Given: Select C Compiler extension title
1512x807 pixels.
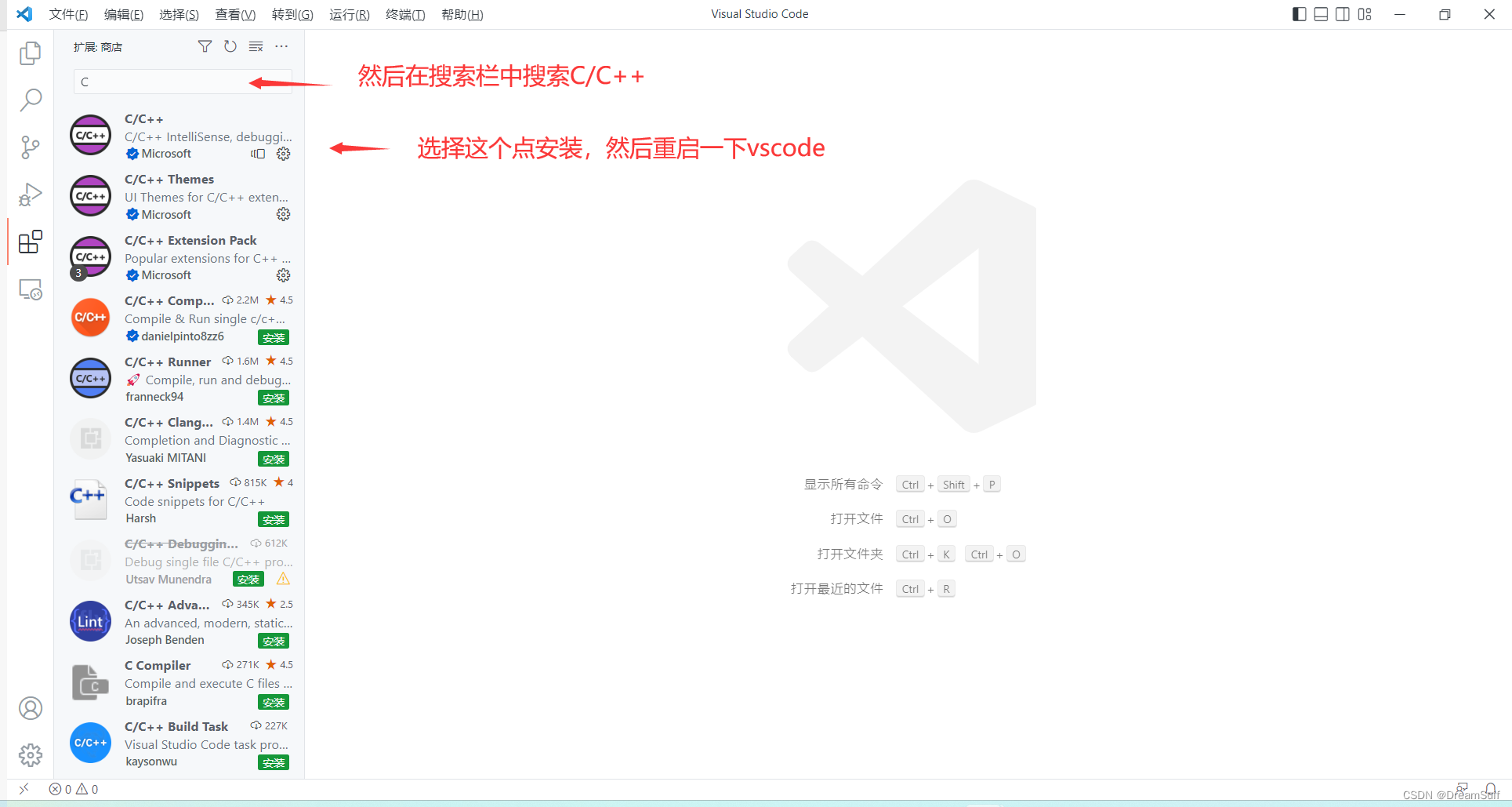Looking at the screenshot, I should pos(158,665).
